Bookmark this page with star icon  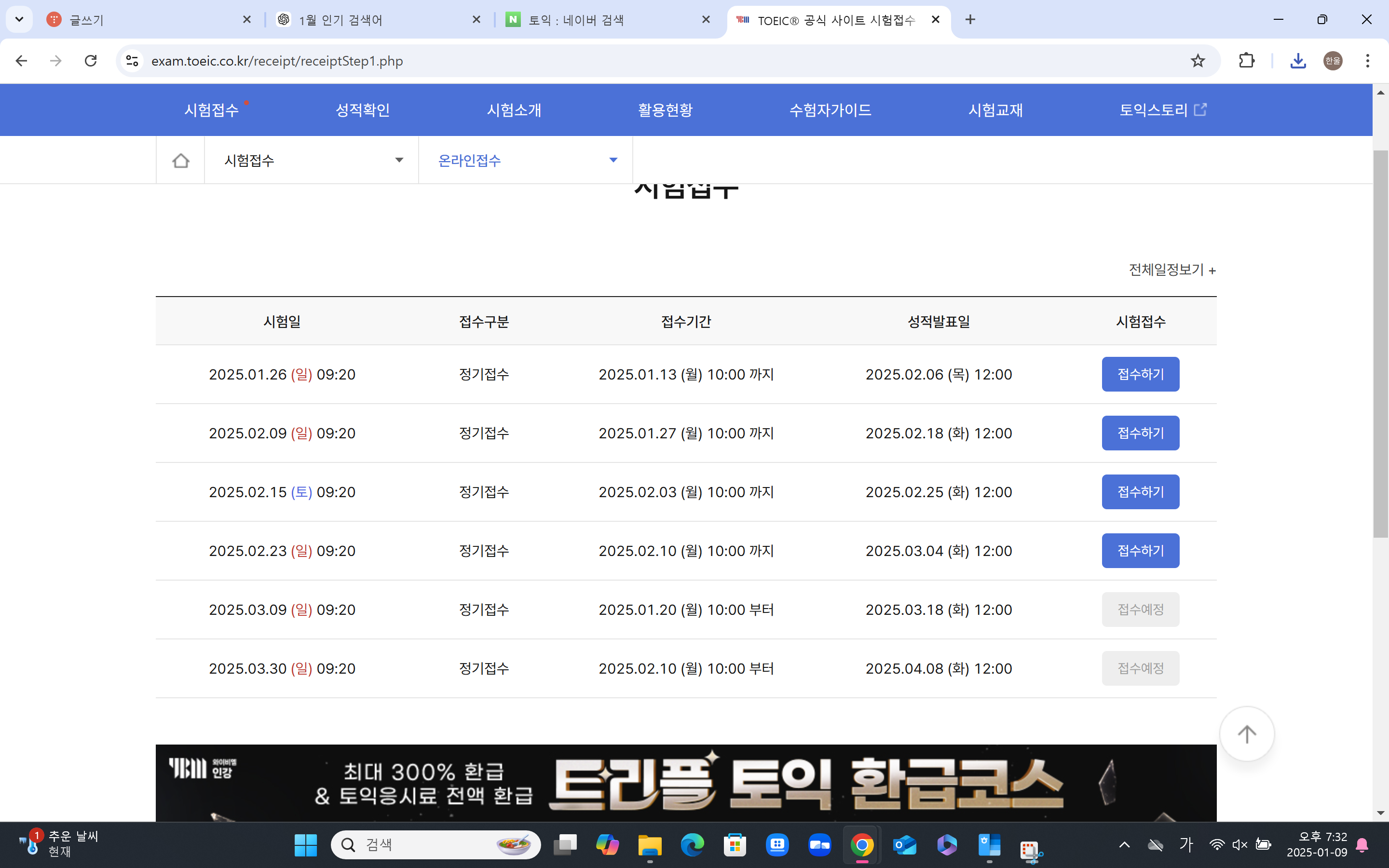1198,61
